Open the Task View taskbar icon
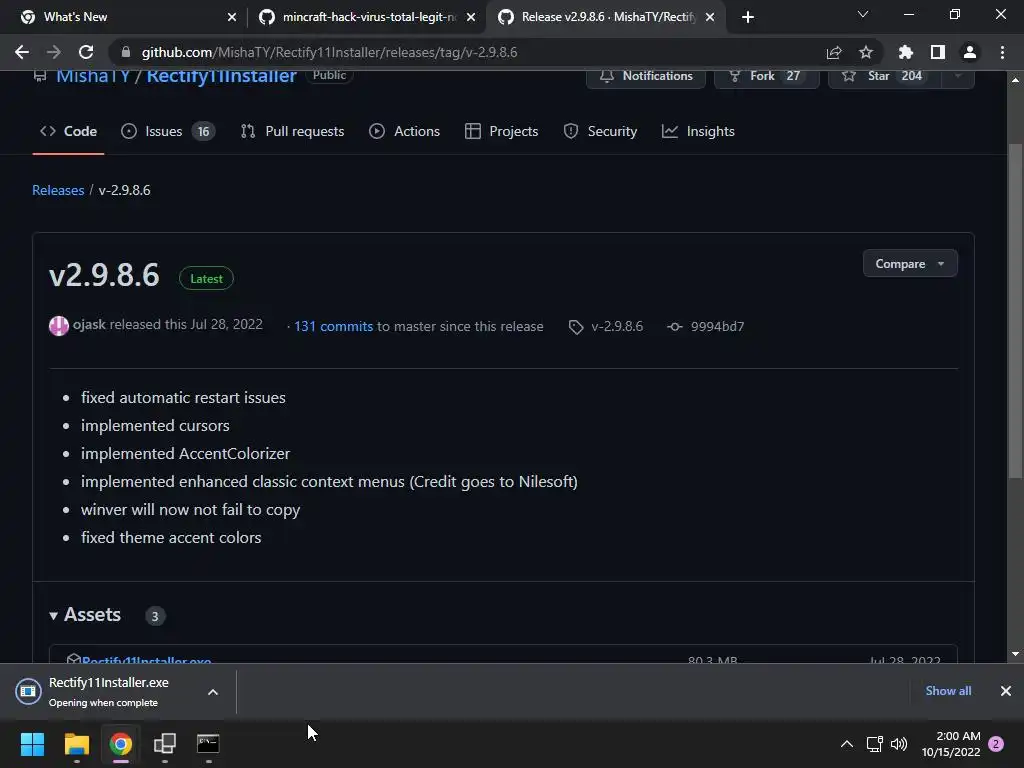The image size is (1024, 768). (165, 744)
